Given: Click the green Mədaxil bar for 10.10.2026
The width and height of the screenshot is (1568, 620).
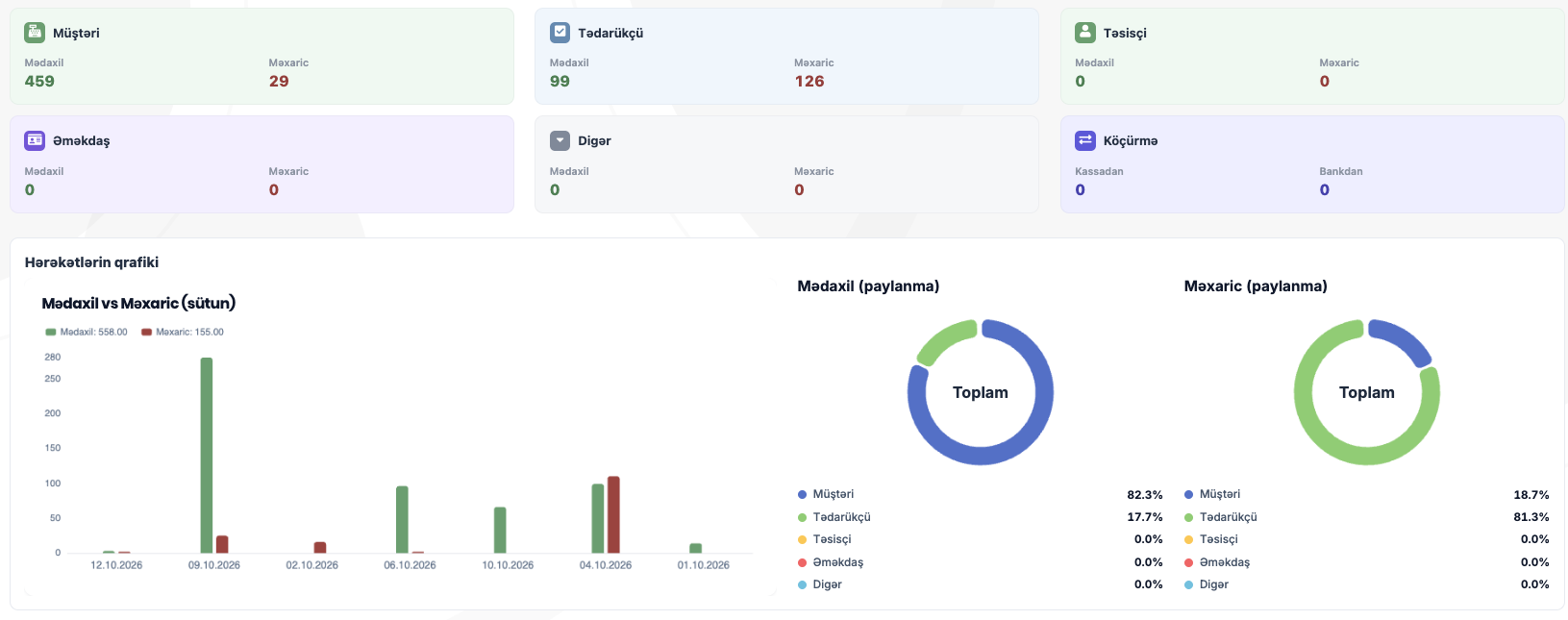Looking at the screenshot, I should click(500, 531).
